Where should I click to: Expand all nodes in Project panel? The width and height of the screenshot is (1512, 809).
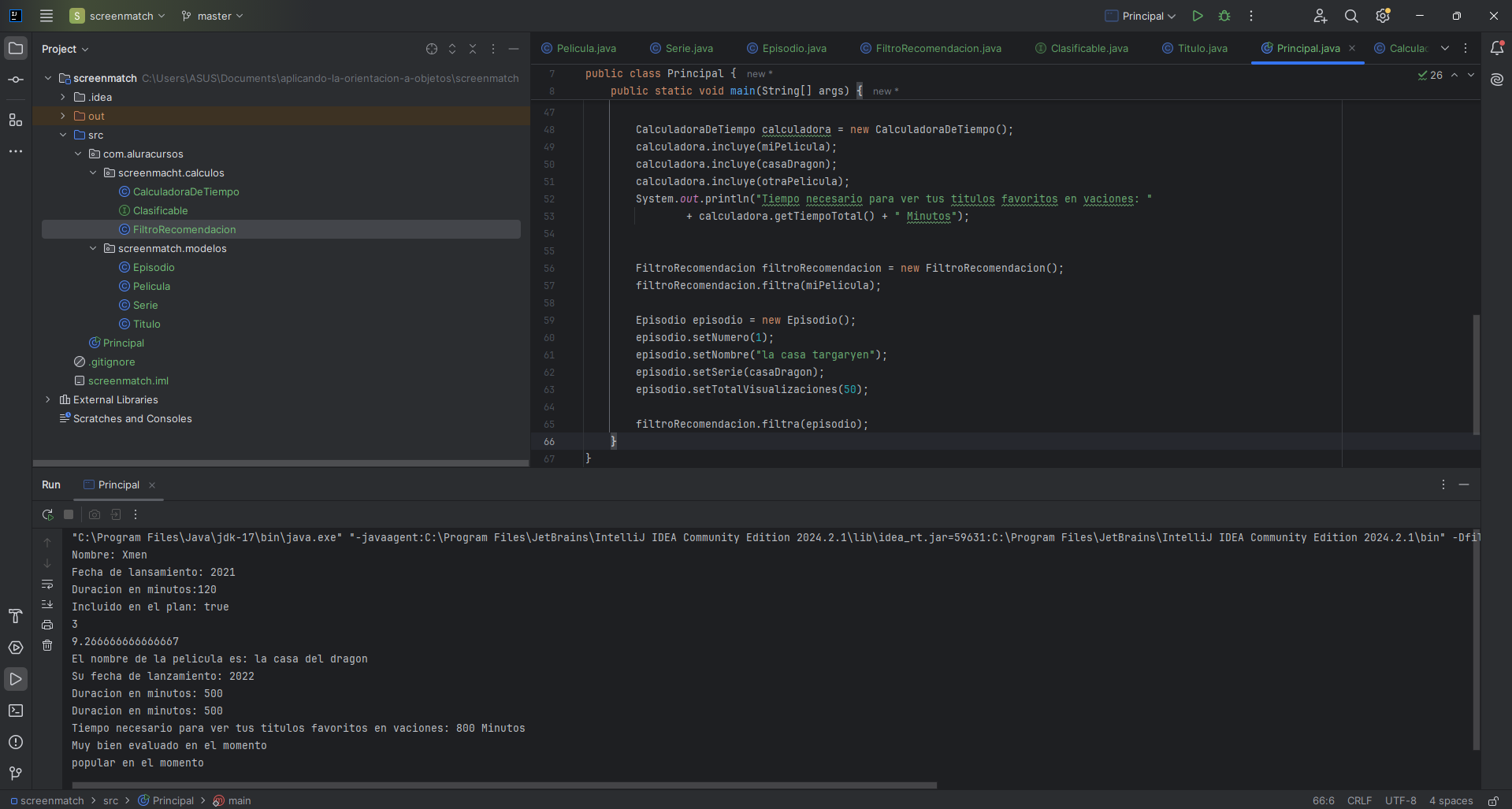(x=452, y=49)
